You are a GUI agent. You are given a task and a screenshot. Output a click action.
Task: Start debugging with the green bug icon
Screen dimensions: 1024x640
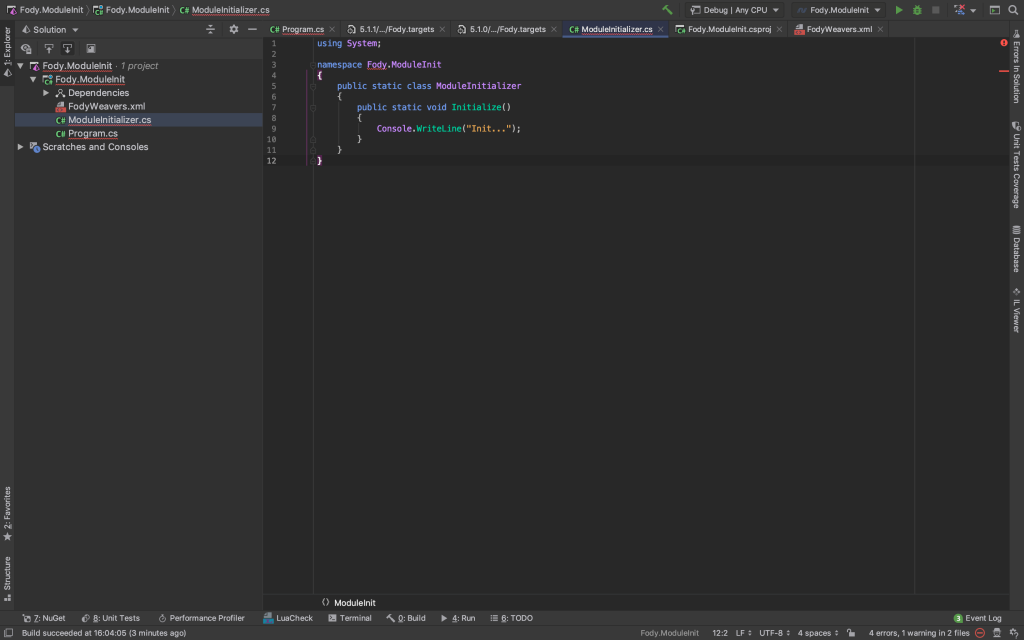[917, 10]
